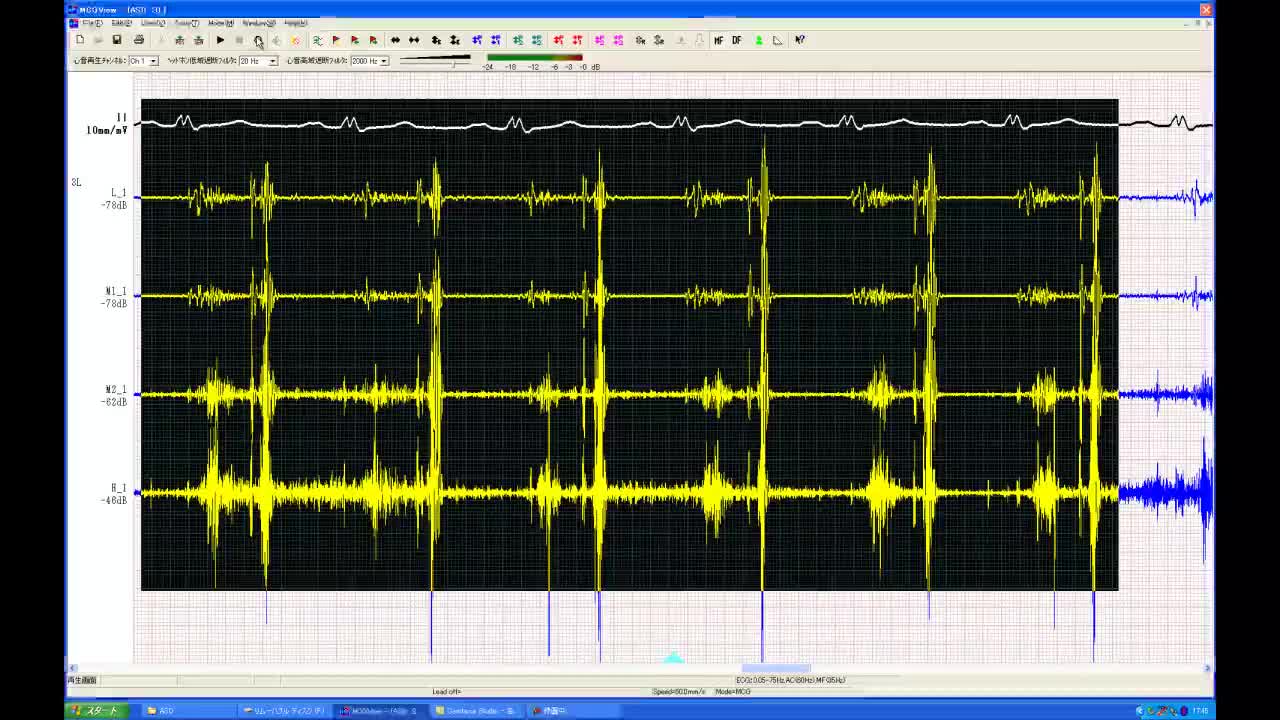Screen dimensions: 1280x720
Task: Click the Print icon in the toolbar
Action: [139, 40]
